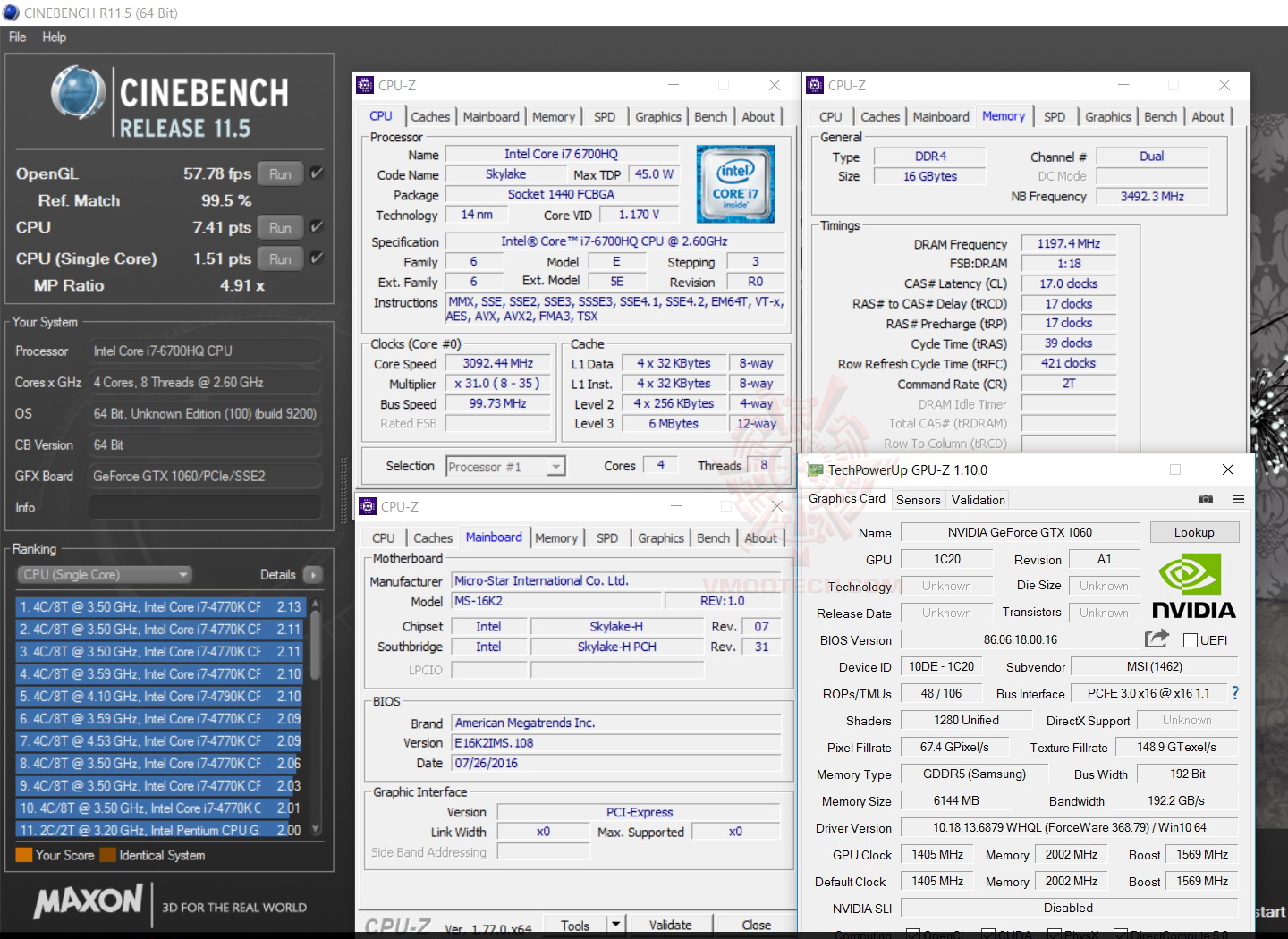Click the motherboard model value 'MS-16K2'
Viewport: 1288px width, 939px height.
556,601
